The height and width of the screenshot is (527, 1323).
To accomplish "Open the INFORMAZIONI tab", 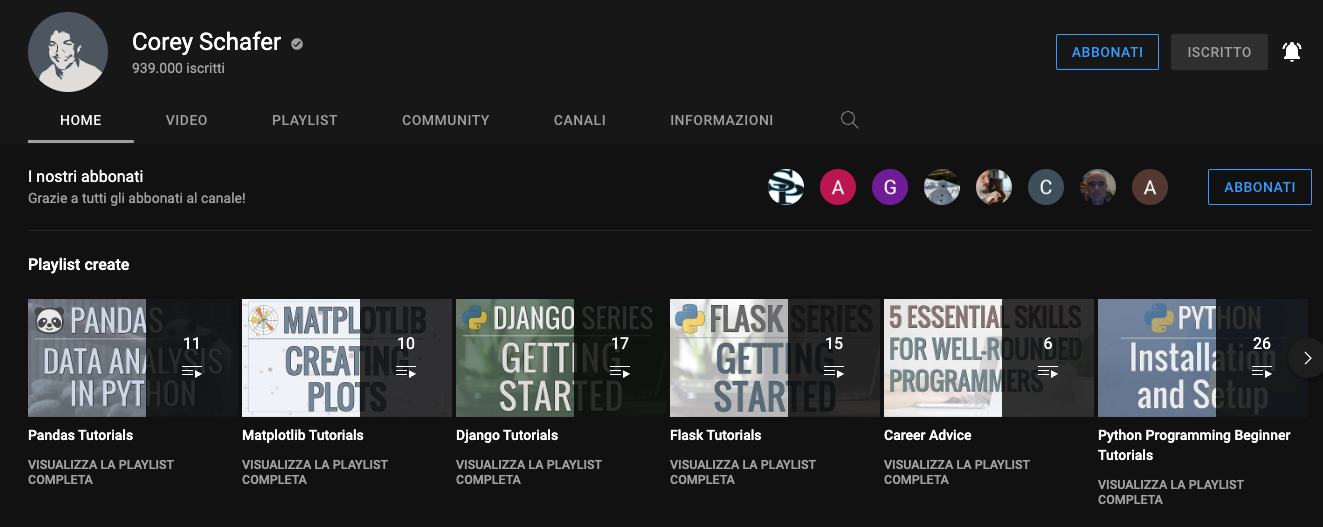I will pyautogui.click(x=722, y=120).
